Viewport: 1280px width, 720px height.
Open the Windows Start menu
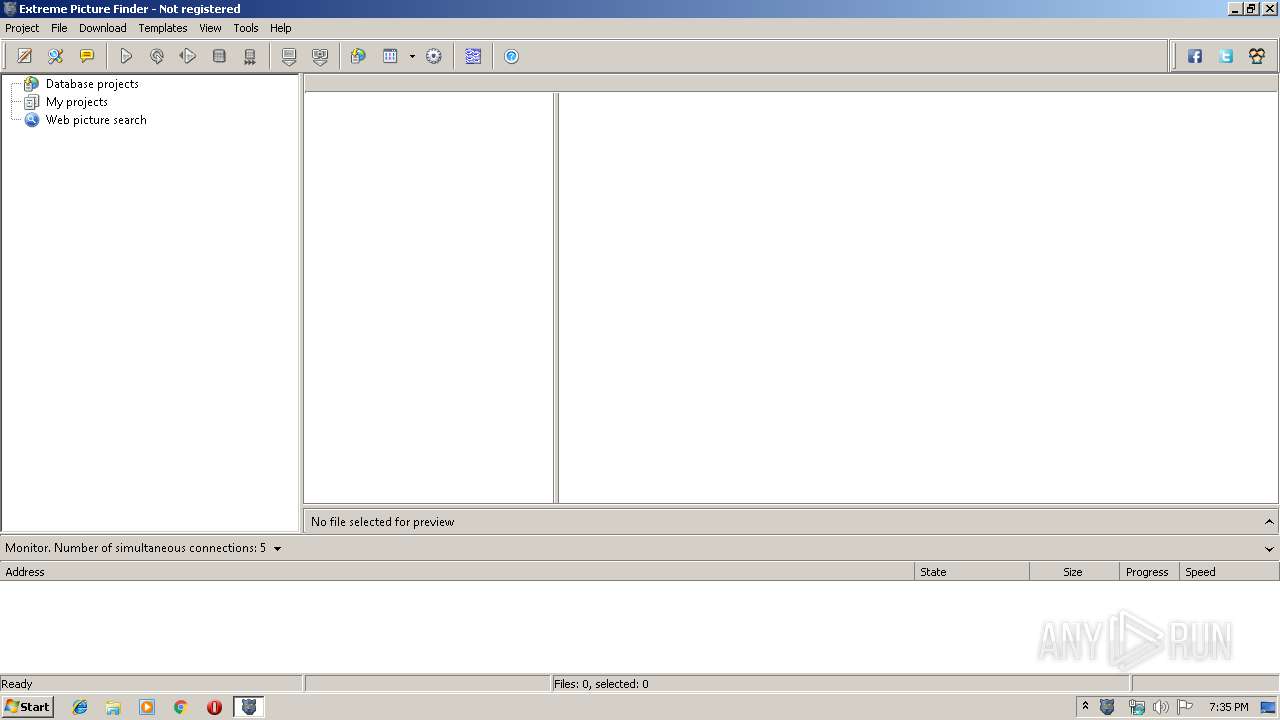click(x=27, y=707)
